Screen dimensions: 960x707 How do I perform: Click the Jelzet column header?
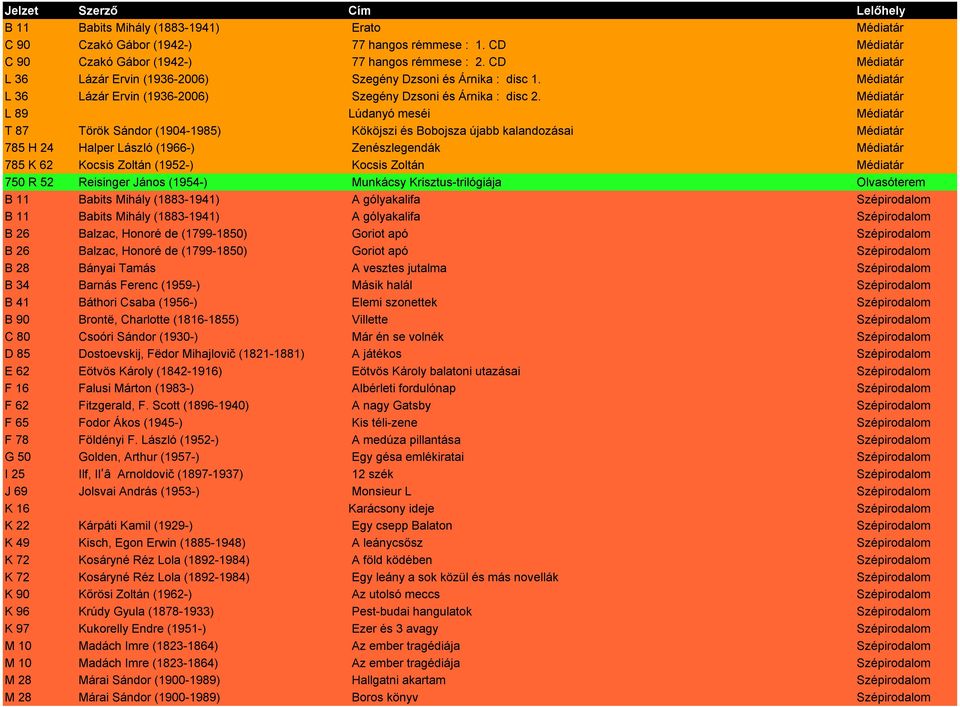pyautogui.click(x=21, y=10)
